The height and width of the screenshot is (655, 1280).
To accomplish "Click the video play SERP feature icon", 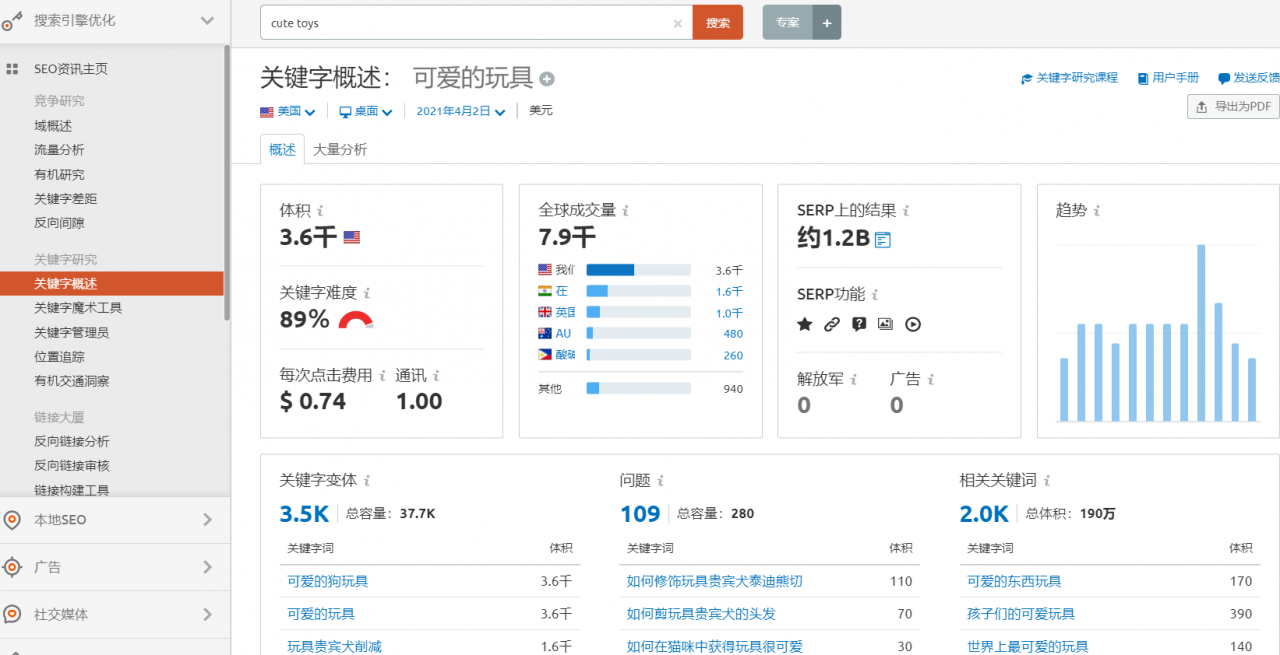I will (913, 324).
